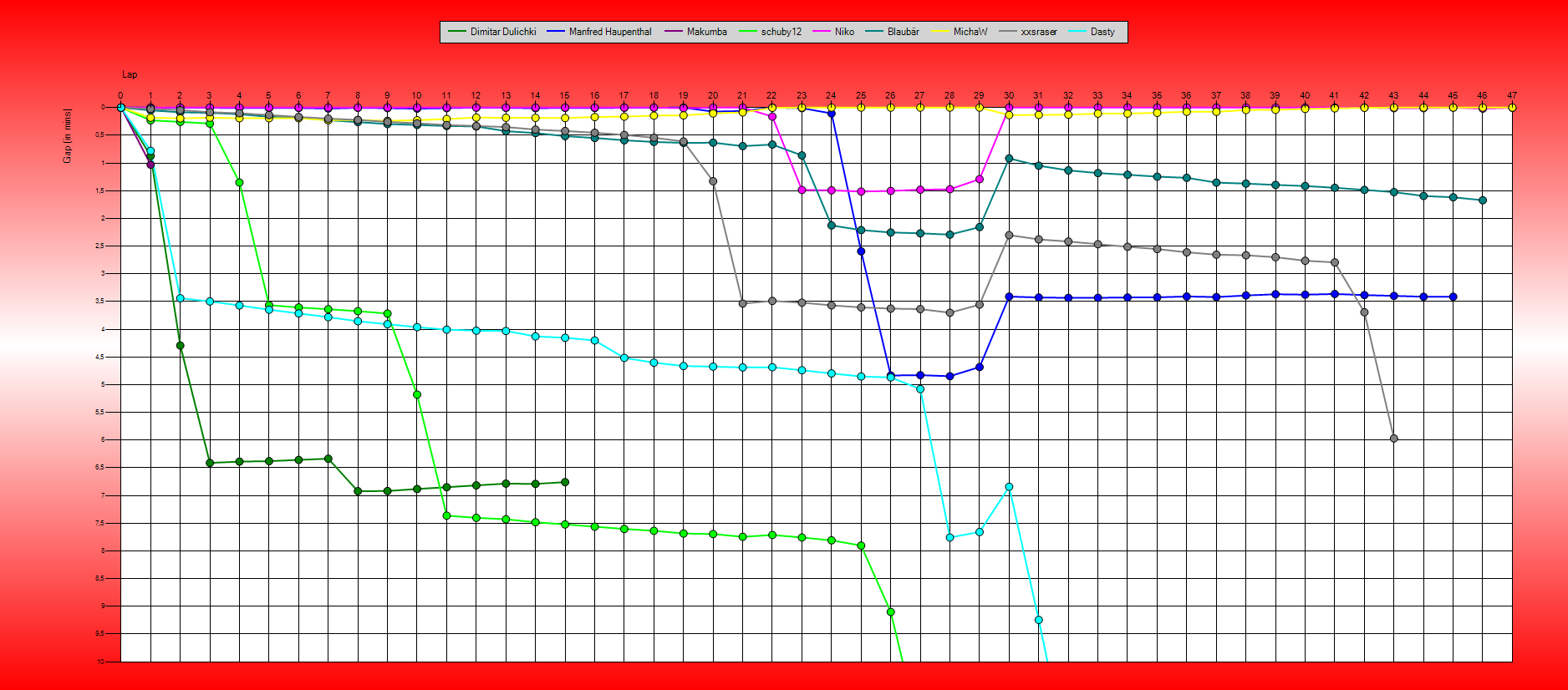Select Blaubär's final data point at lap 46
The width and height of the screenshot is (1568, 690).
[1483, 200]
